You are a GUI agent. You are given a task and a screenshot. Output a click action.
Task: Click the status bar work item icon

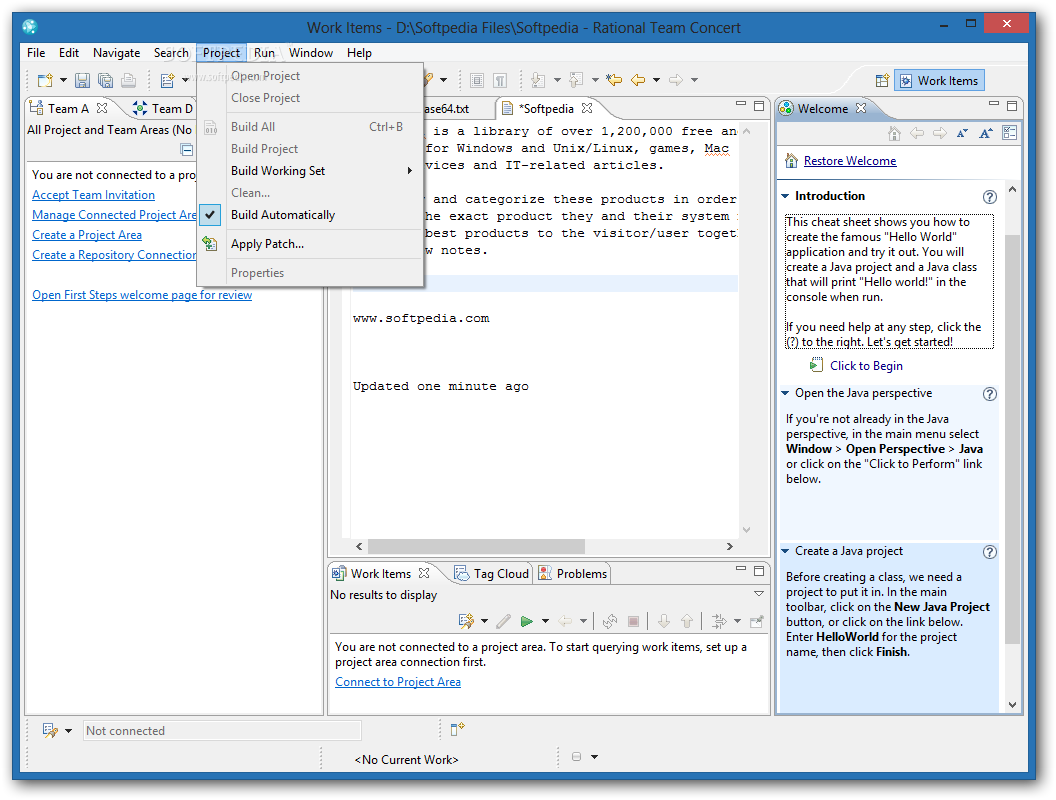(x=51, y=731)
